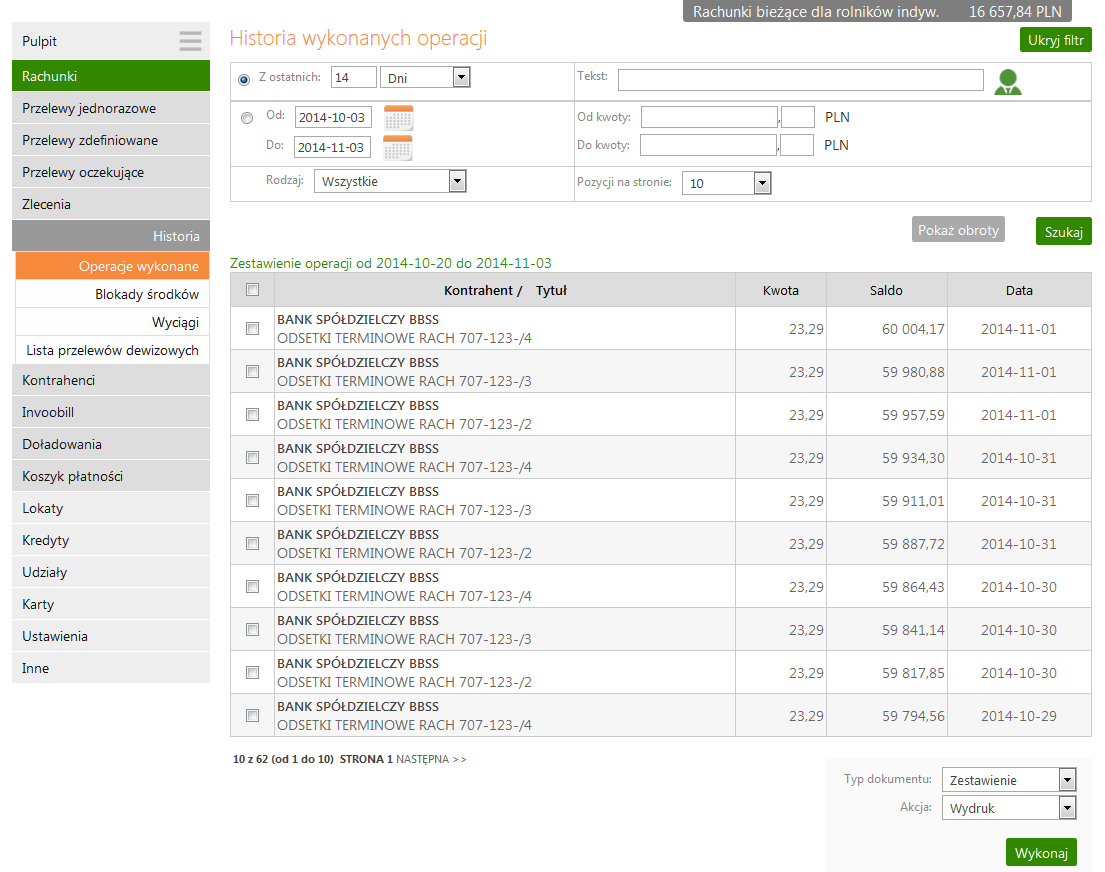Open 'Lista przelewów dewizowych' submenu item
This screenshot has width=1105, height=872.
point(112,350)
